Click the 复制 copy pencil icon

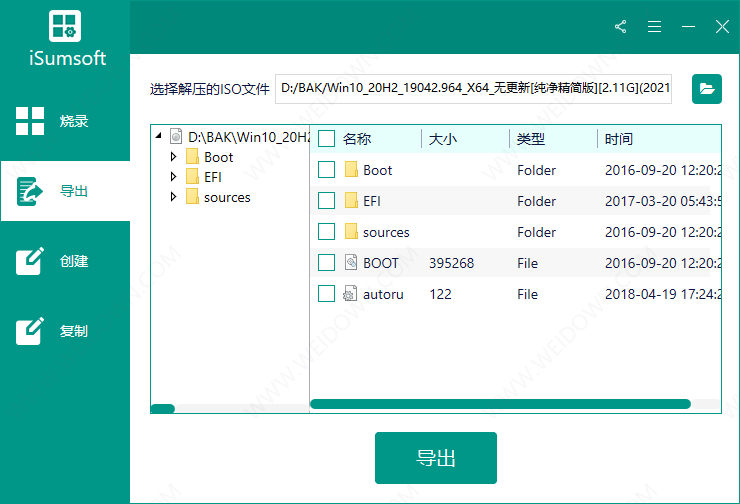click(x=30, y=331)
